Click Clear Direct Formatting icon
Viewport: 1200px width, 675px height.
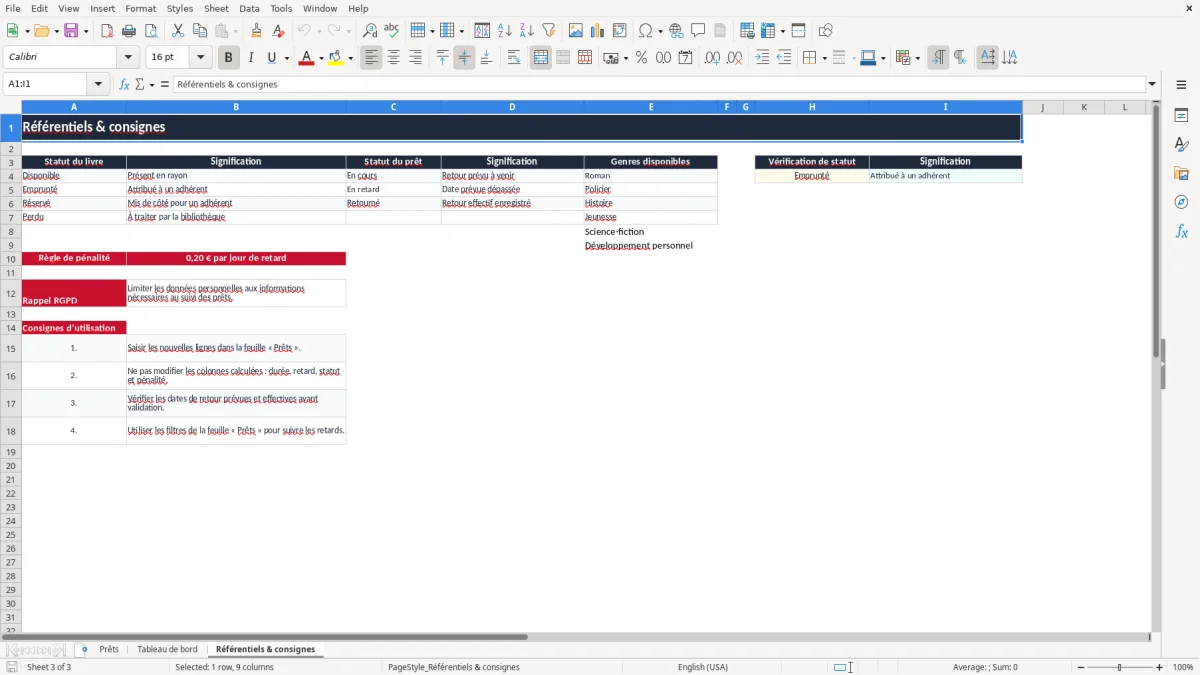(278, 31)
